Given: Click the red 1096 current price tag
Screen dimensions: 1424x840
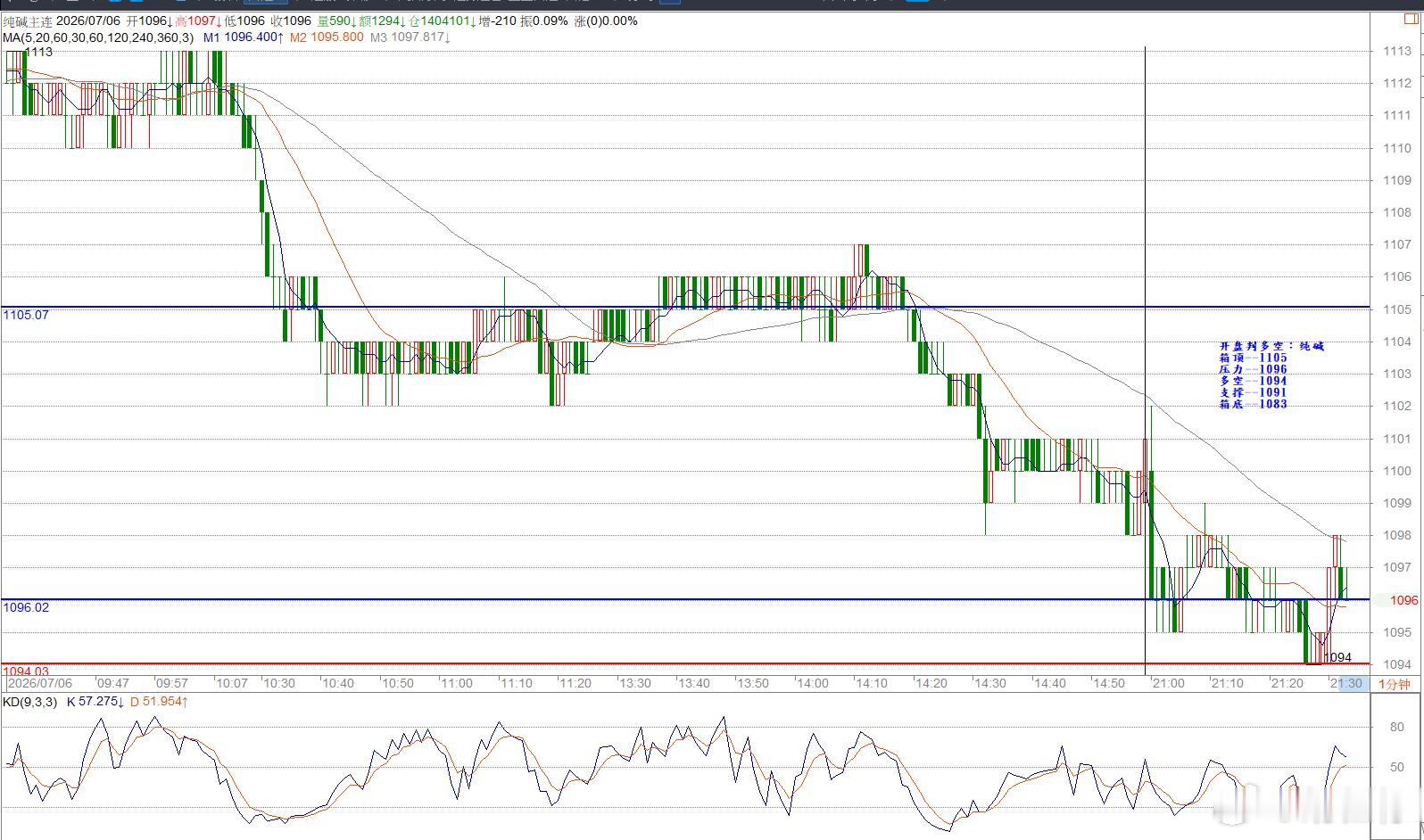Looking at the screenshot, I should pyautogui.click(x=1403, y=600).
